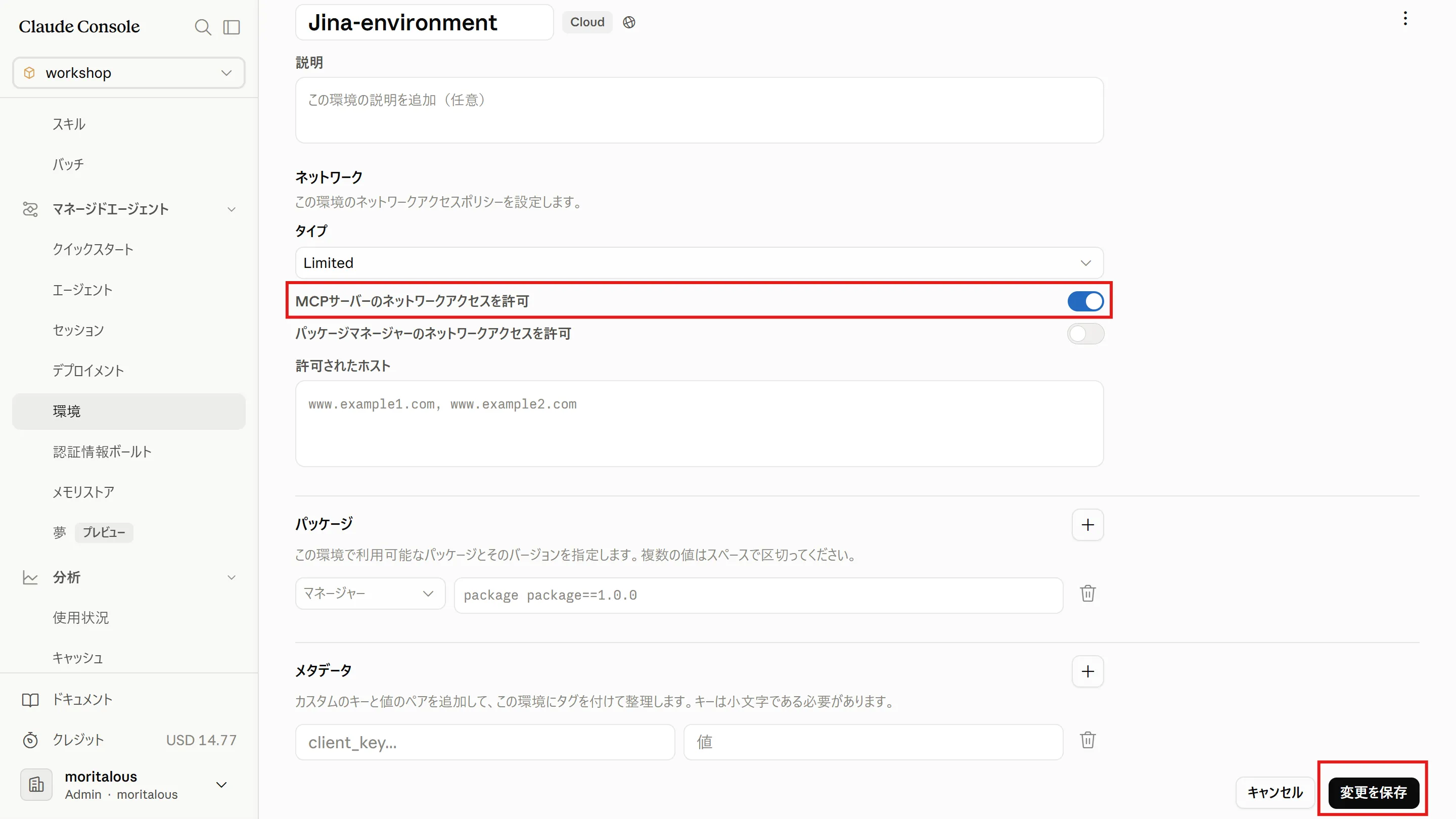
Task: Click the 値 metadata value field
Action: (873, 742)
